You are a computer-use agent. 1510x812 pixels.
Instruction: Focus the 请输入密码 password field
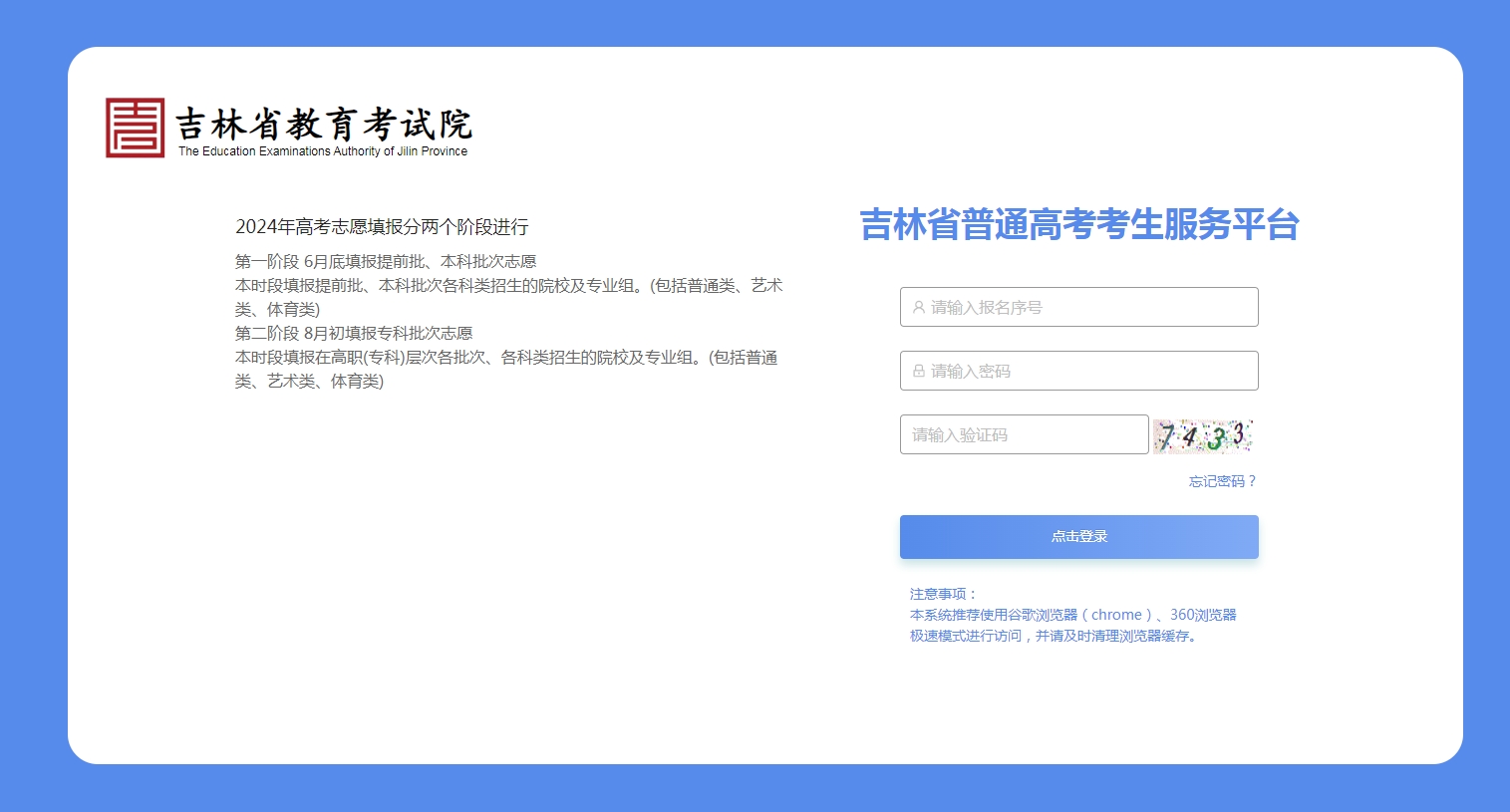click(x=1086, y=372)
